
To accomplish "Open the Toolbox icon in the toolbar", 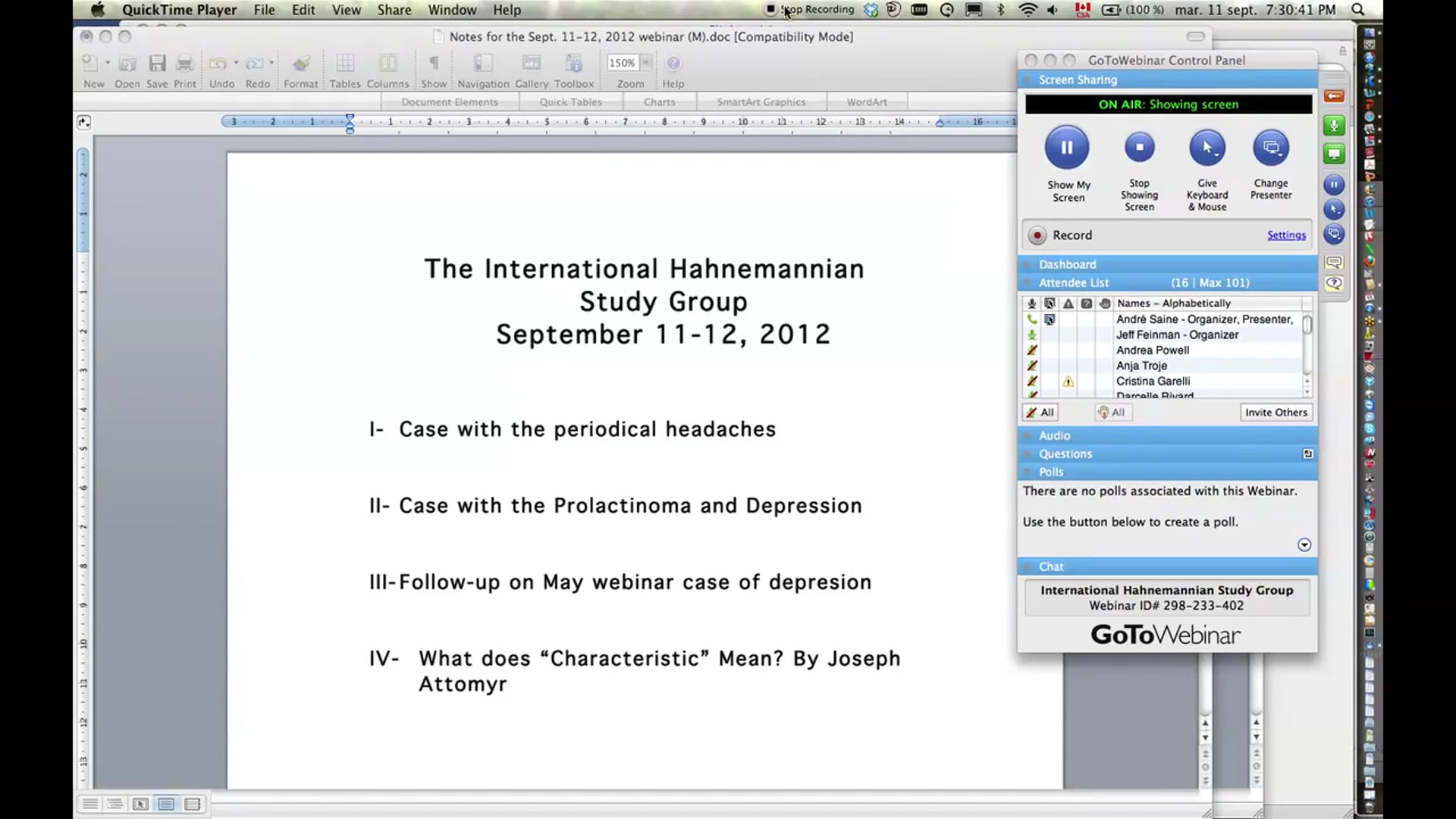I will click(574, 63).
